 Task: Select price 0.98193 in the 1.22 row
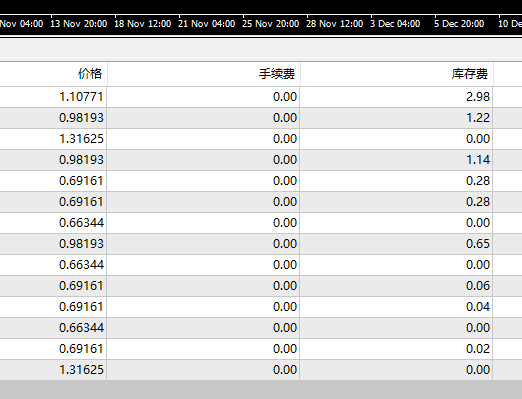pos(81,118)
